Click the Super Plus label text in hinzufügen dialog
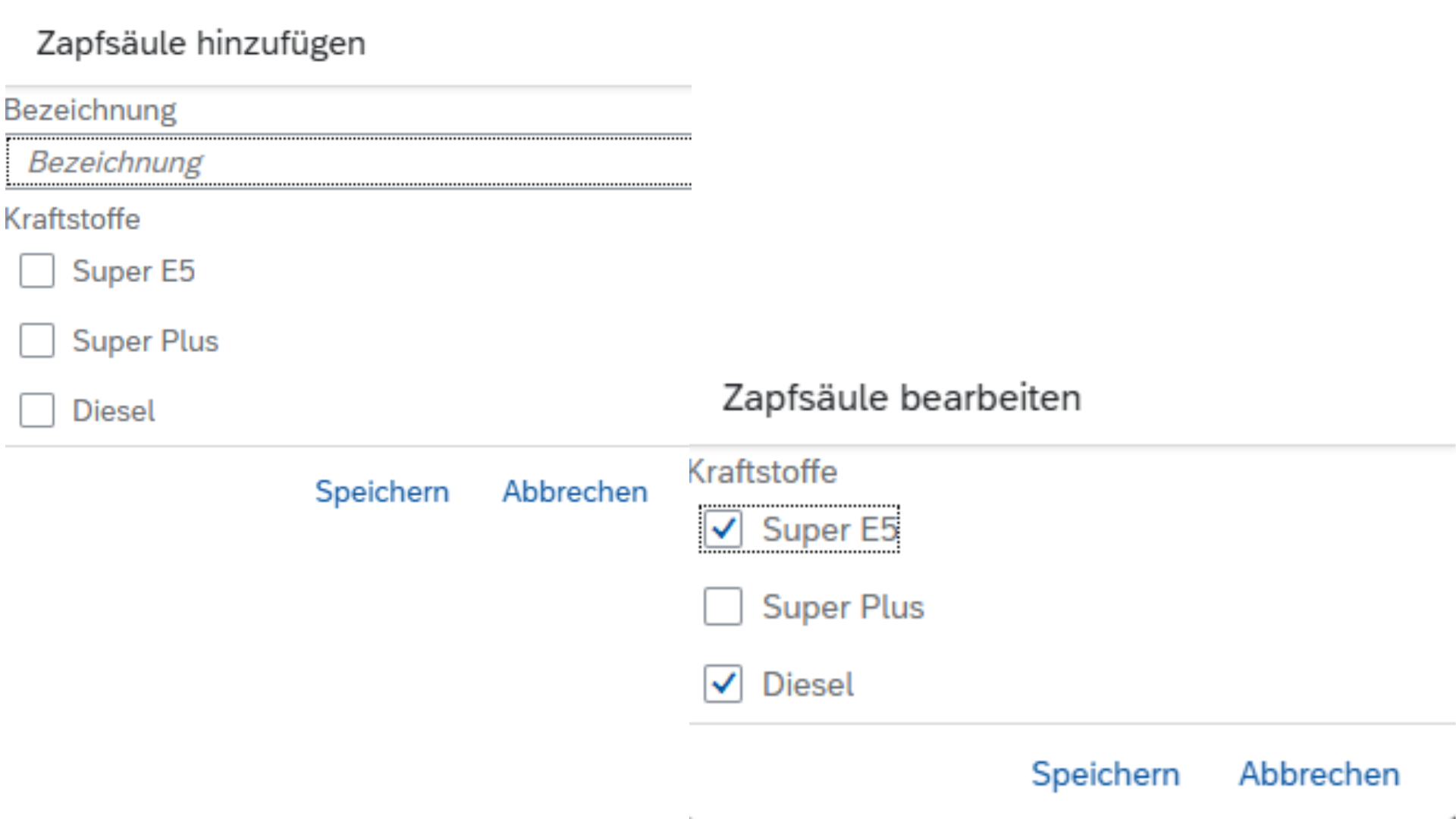1456x819 pixels. (145, 341)
